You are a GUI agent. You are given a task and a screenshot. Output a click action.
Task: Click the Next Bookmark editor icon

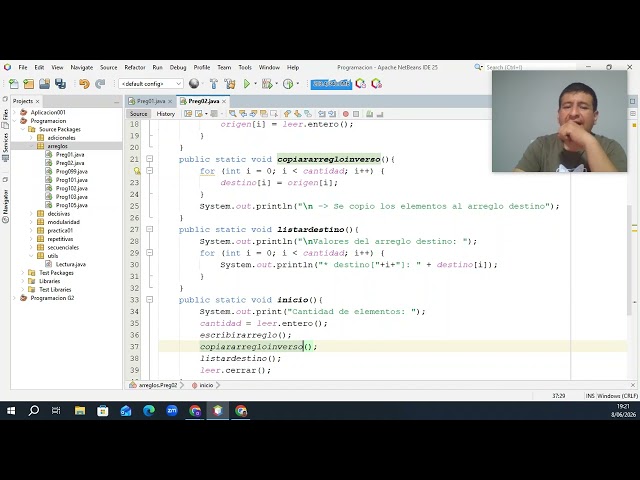298,114
